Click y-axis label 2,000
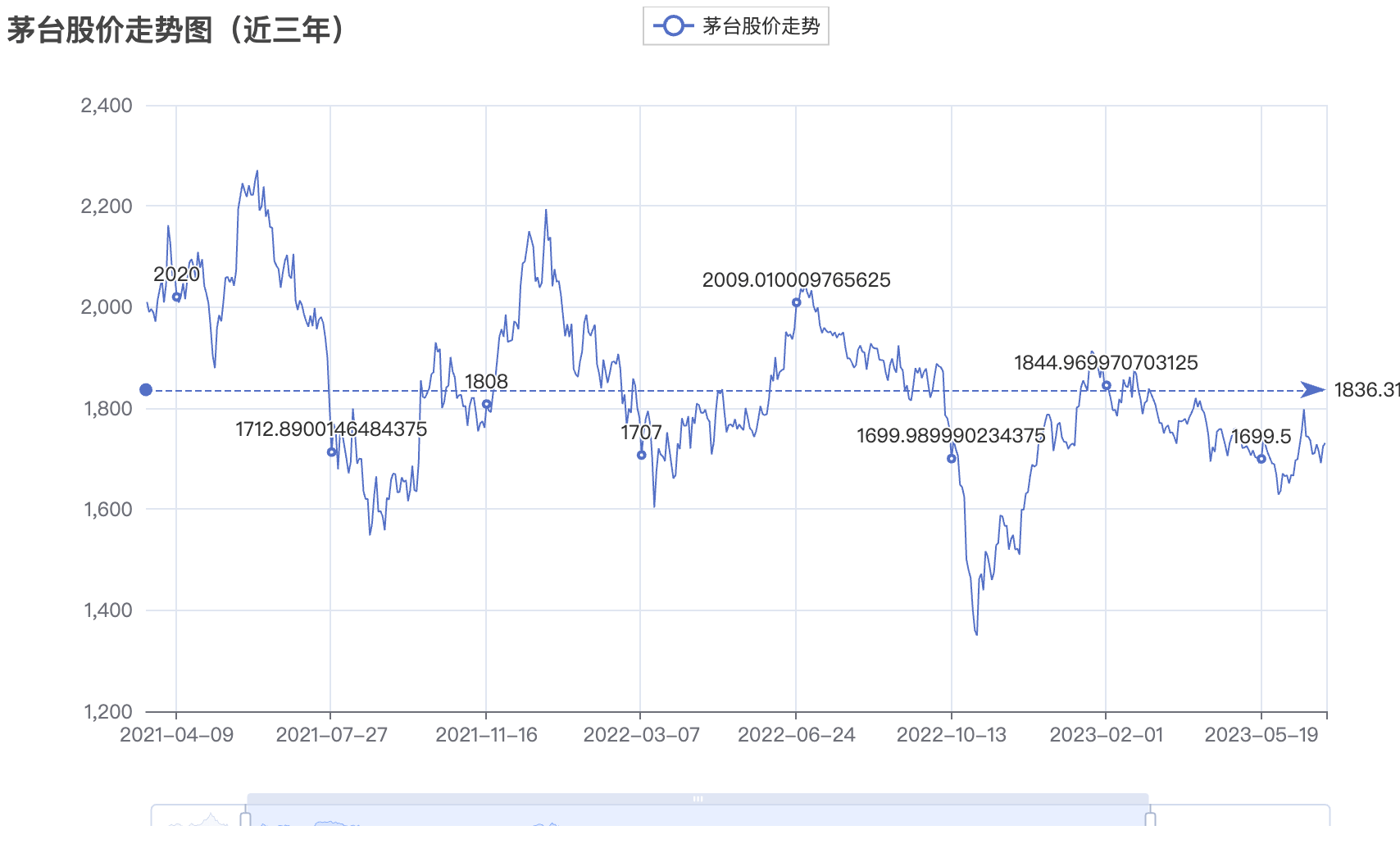The height and width of the screenshot is (862, 1400). click(107, 307)
